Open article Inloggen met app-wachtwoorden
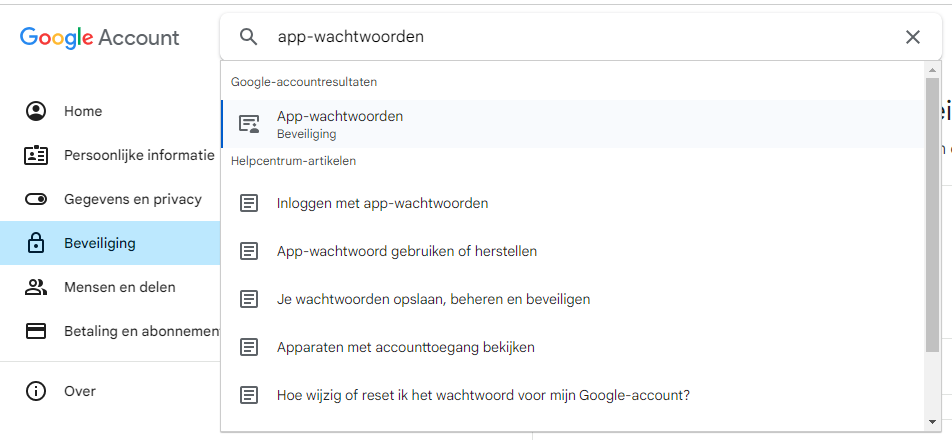This screenshot has height=440, width=952. point(382,203)
